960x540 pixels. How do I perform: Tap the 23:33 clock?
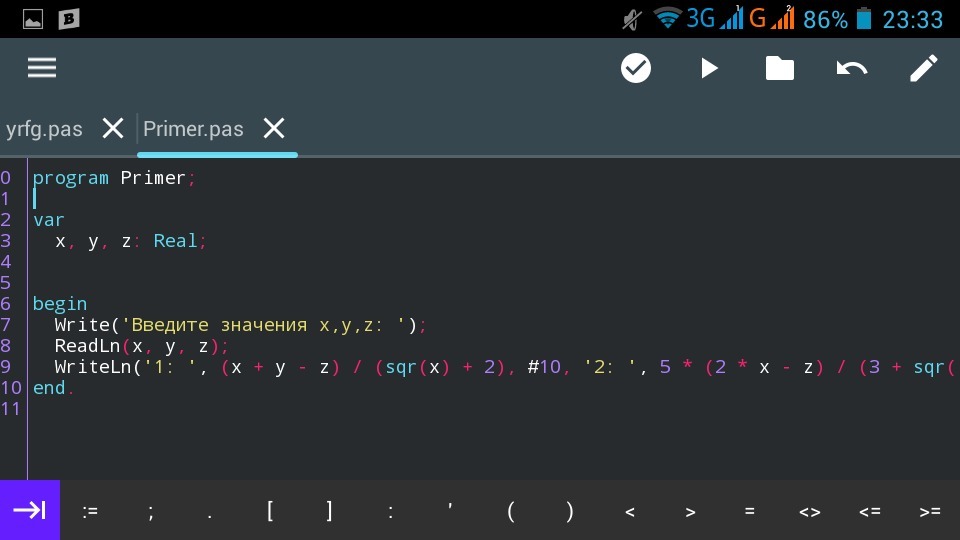coord(912,20)
